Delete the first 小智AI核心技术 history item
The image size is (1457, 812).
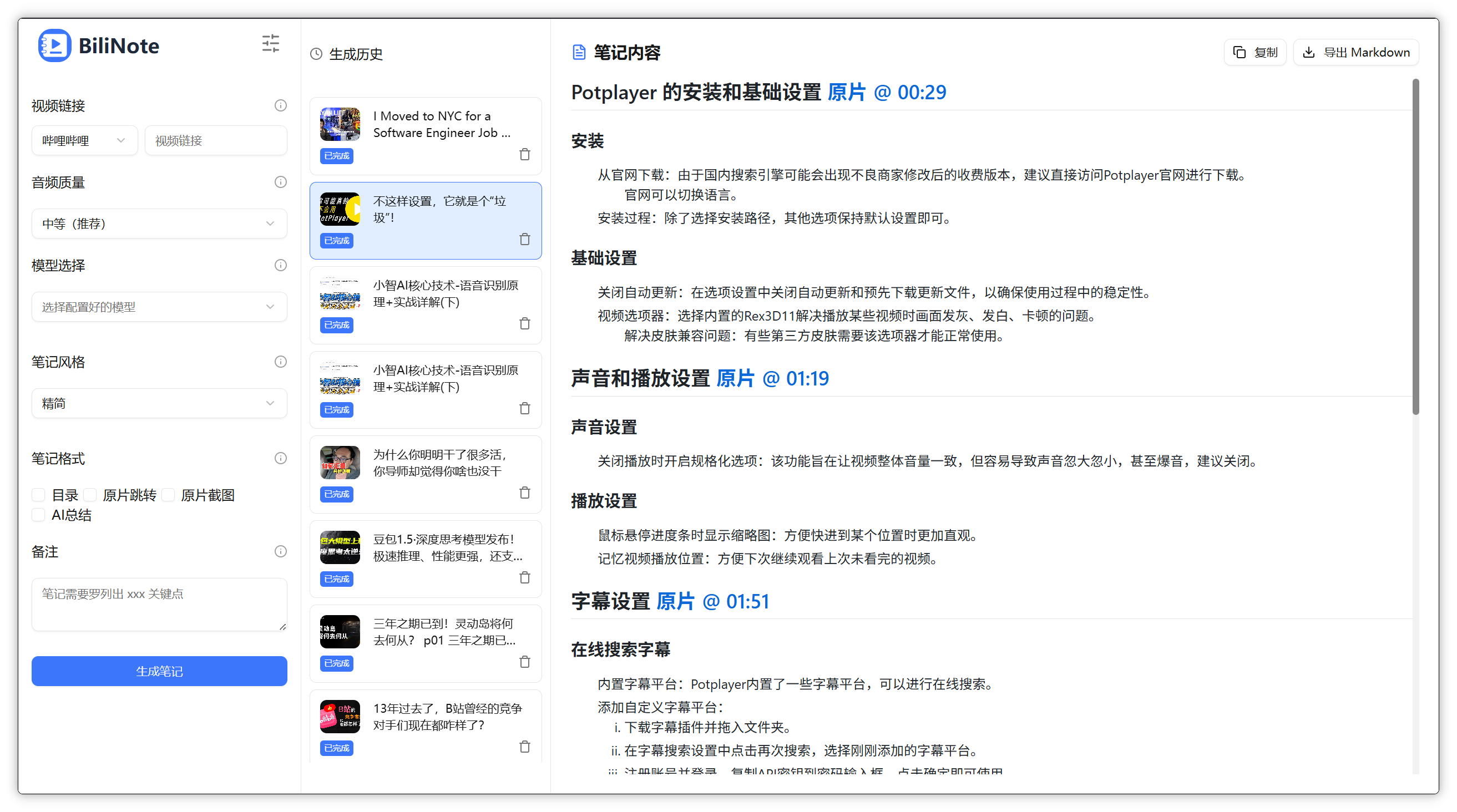[525, 323]
